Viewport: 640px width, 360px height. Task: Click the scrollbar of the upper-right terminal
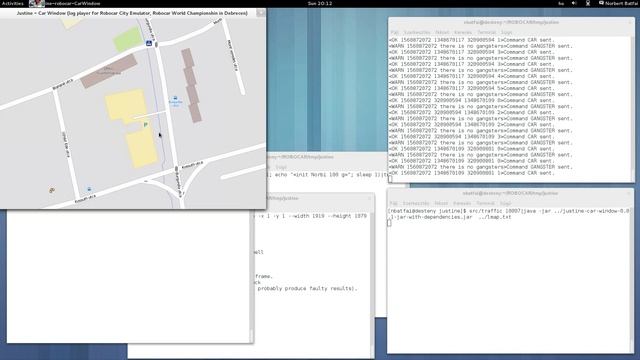pyautogui.click(x=632, y=109)
